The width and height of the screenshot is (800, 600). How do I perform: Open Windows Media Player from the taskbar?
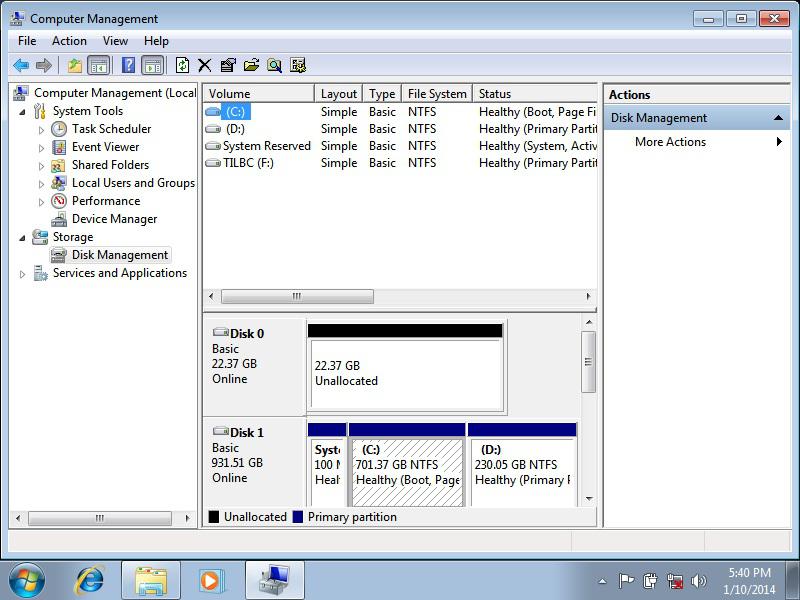click(x=210, y=581)
